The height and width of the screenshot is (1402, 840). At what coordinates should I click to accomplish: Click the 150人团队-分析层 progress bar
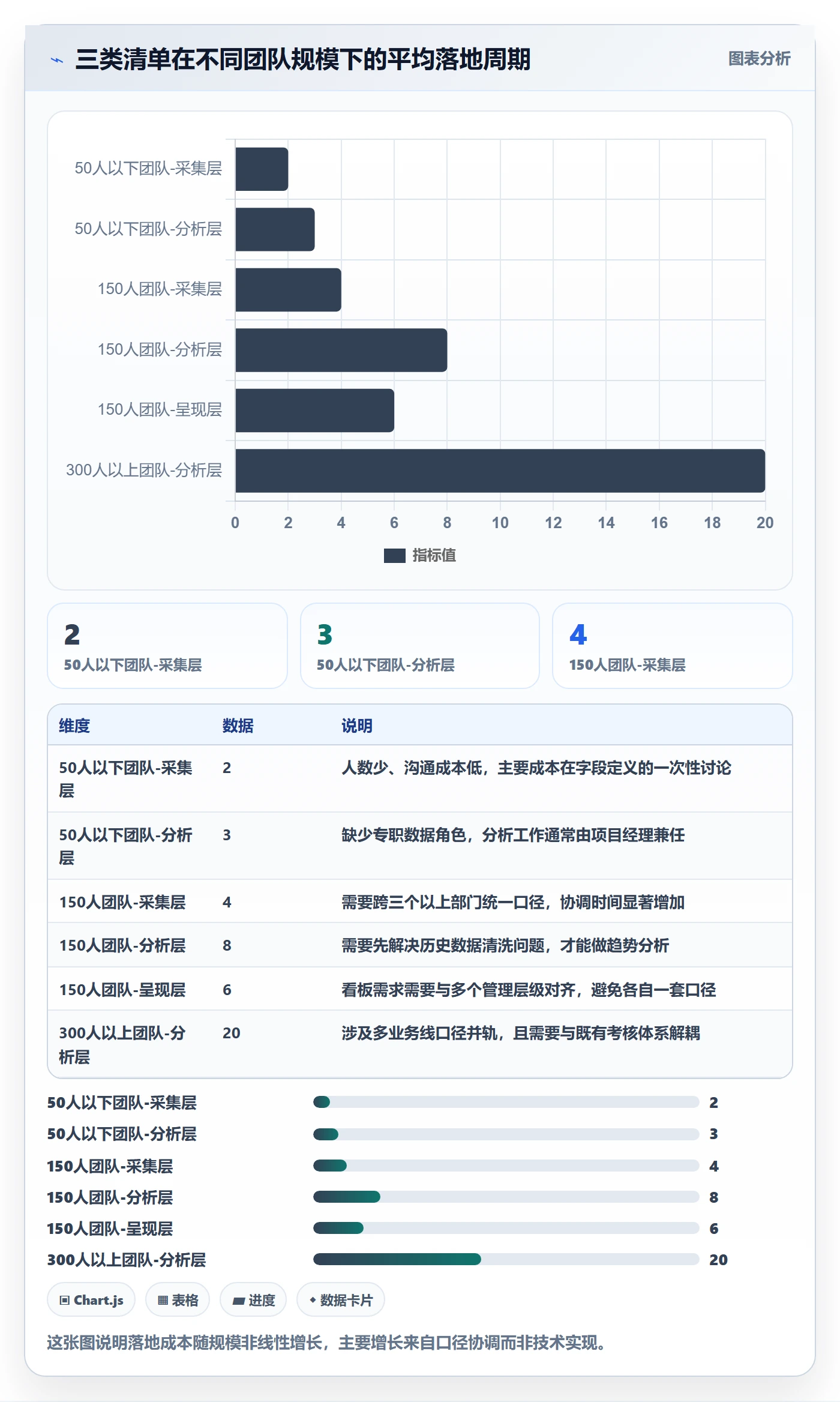(x=506, y=1197)
